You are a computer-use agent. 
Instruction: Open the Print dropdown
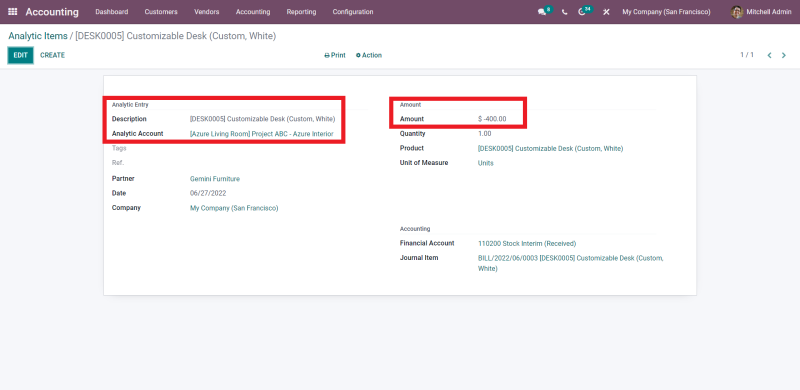335,55
